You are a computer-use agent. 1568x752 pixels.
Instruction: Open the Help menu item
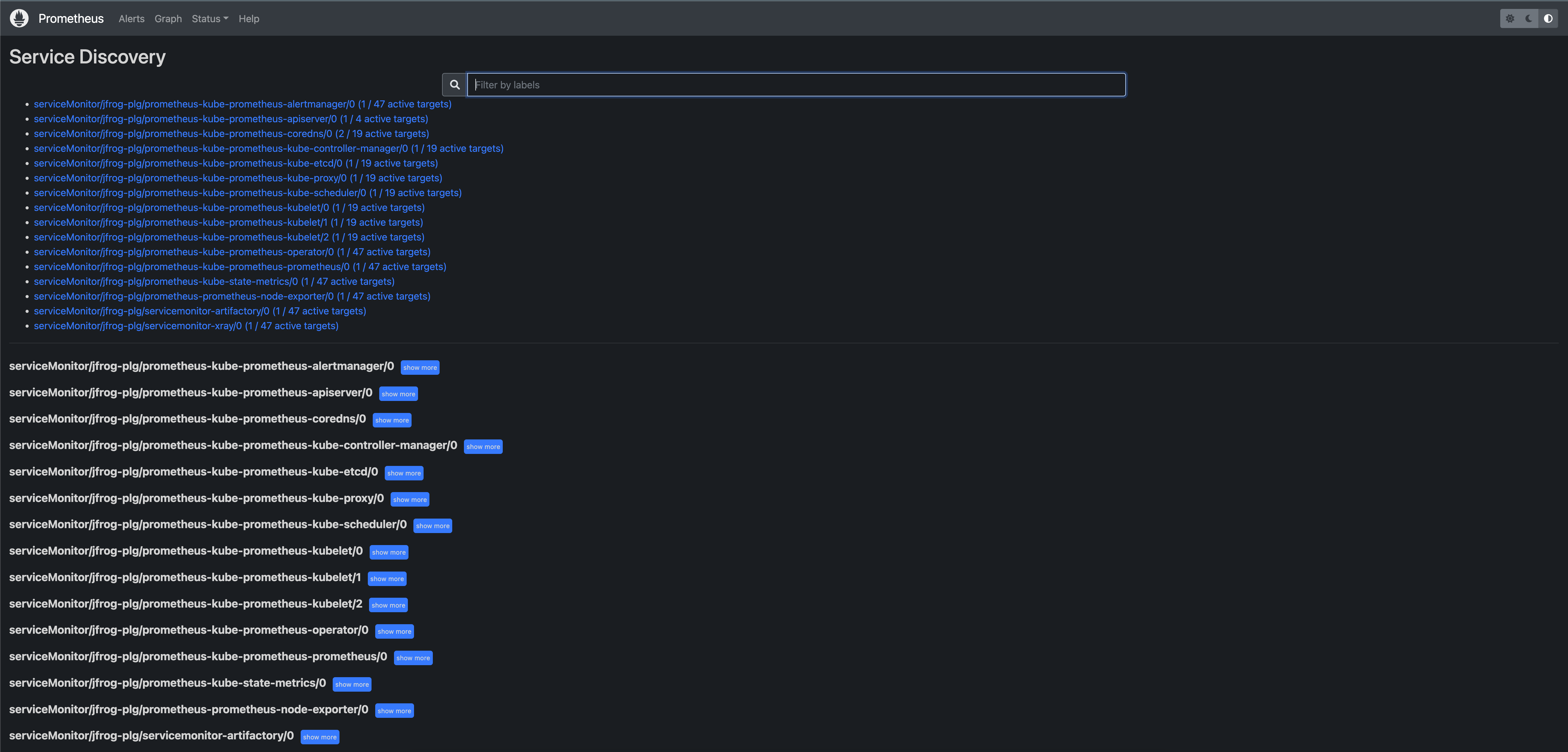(248, 19)
